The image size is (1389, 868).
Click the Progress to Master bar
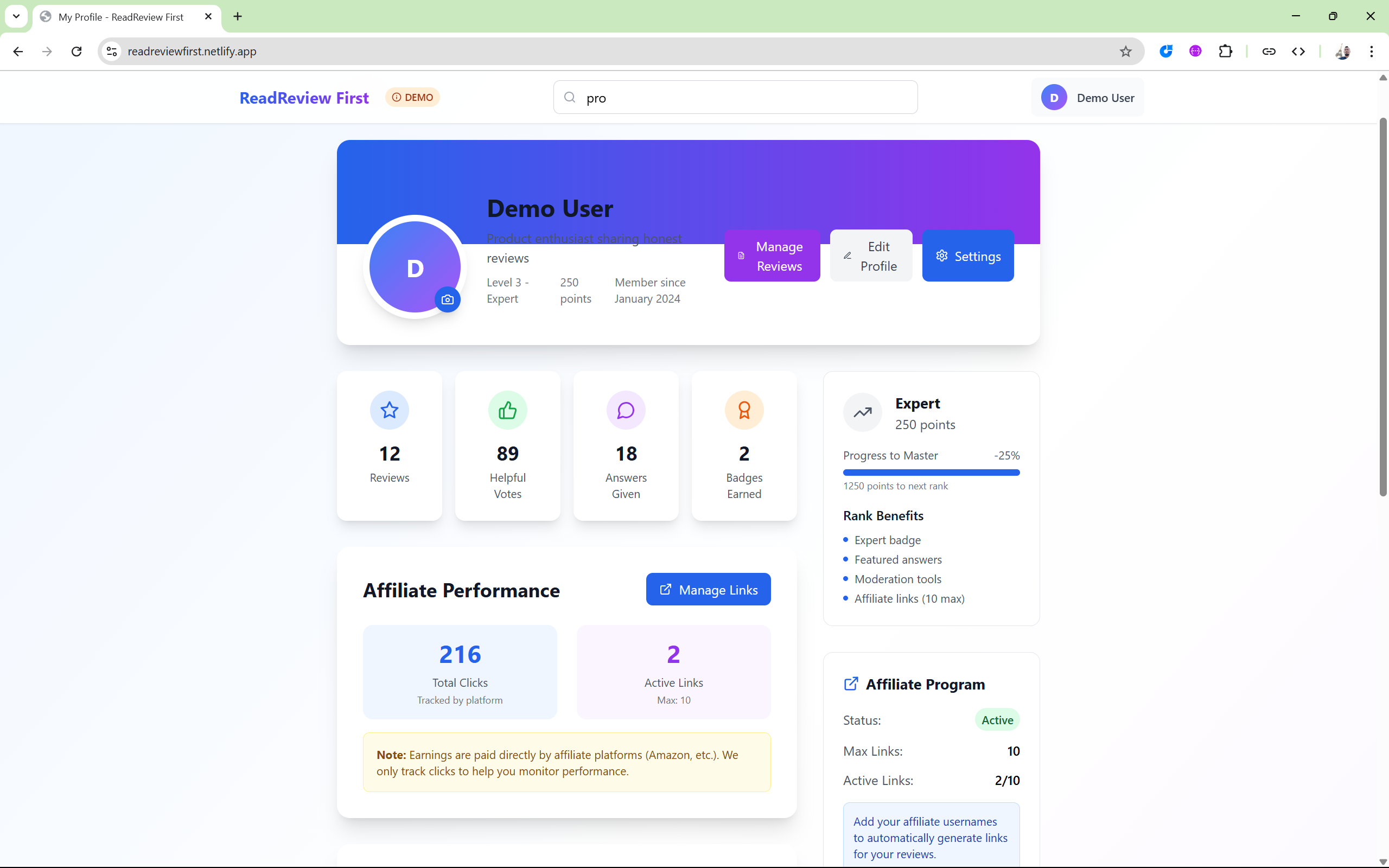[931, 473]
